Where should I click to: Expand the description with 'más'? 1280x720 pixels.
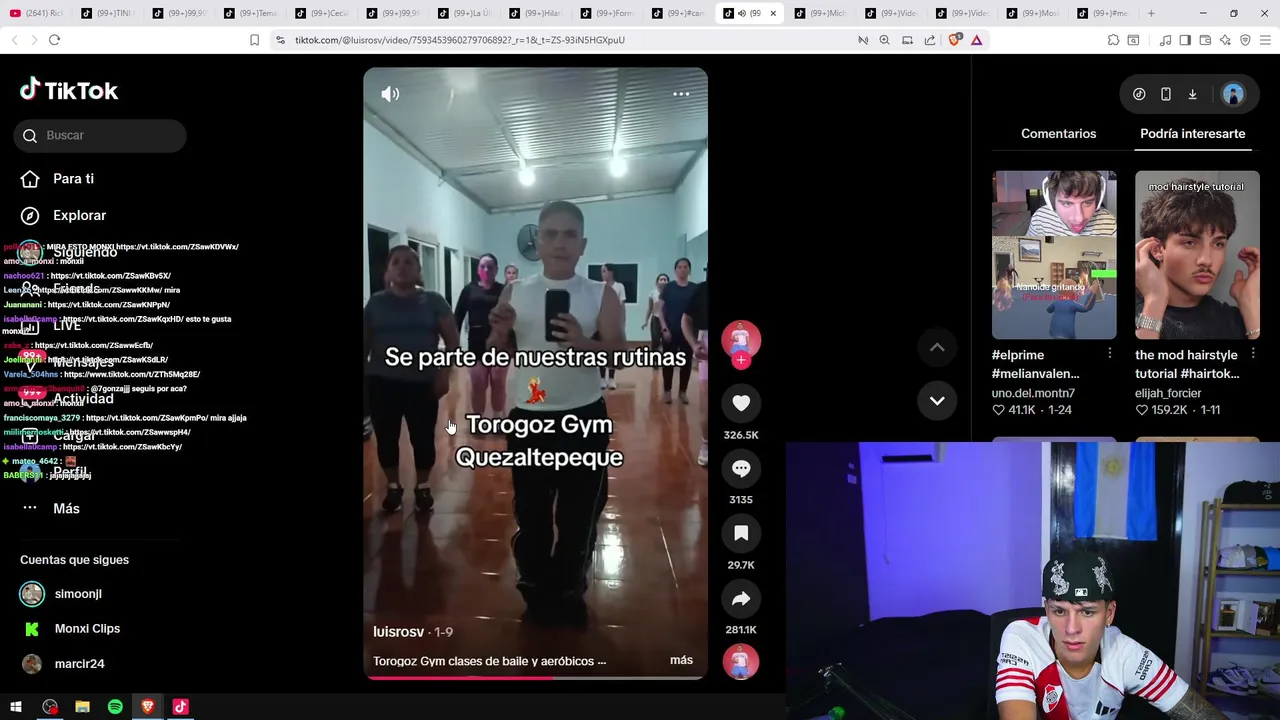click(x=681, y=660)
